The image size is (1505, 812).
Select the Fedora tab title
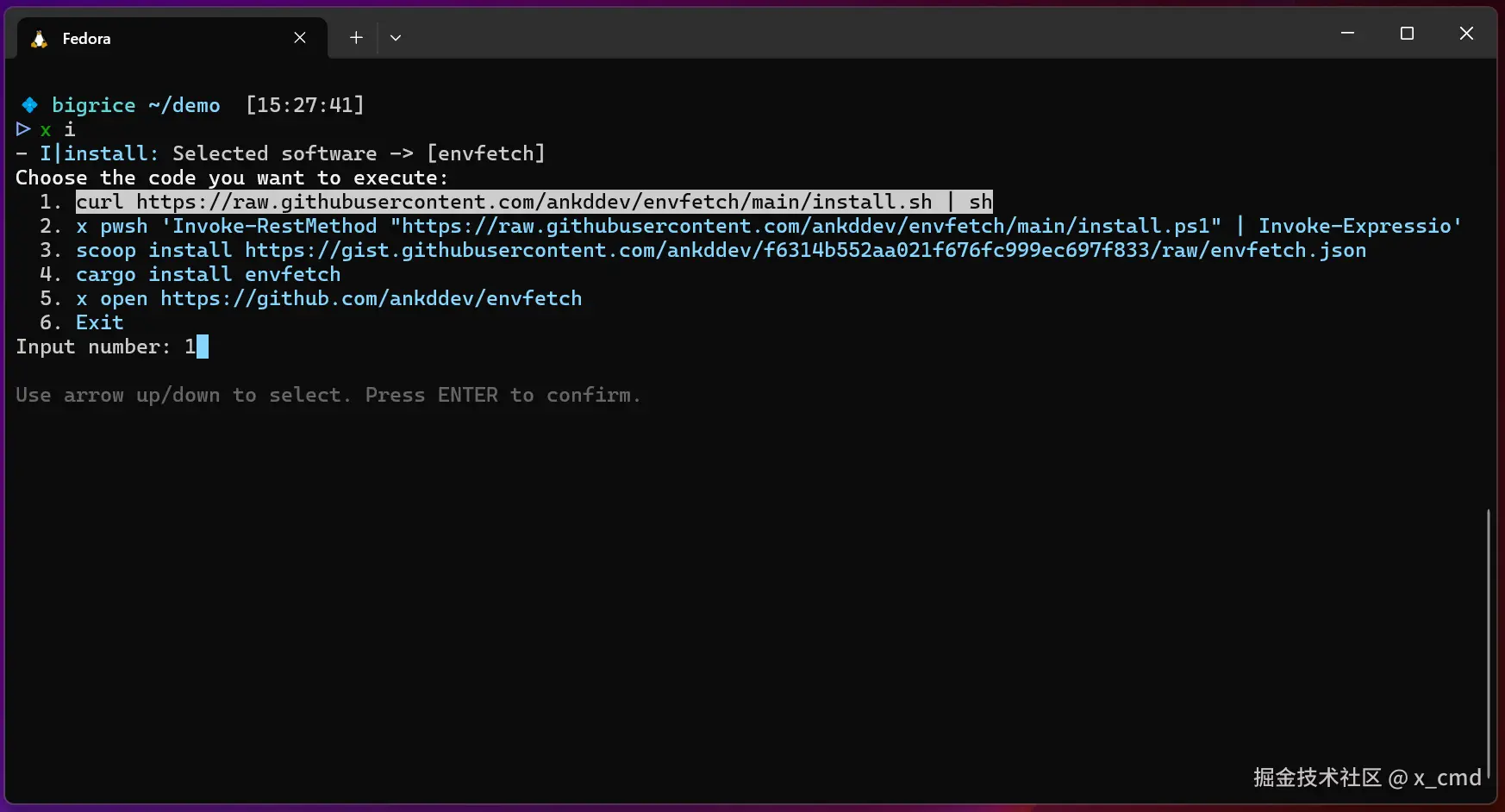coord(86,39)
